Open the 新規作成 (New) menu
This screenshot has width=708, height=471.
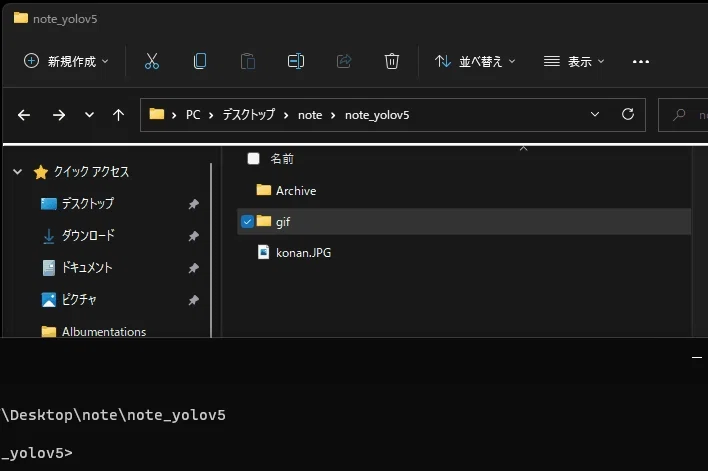[x=66, y=61]
